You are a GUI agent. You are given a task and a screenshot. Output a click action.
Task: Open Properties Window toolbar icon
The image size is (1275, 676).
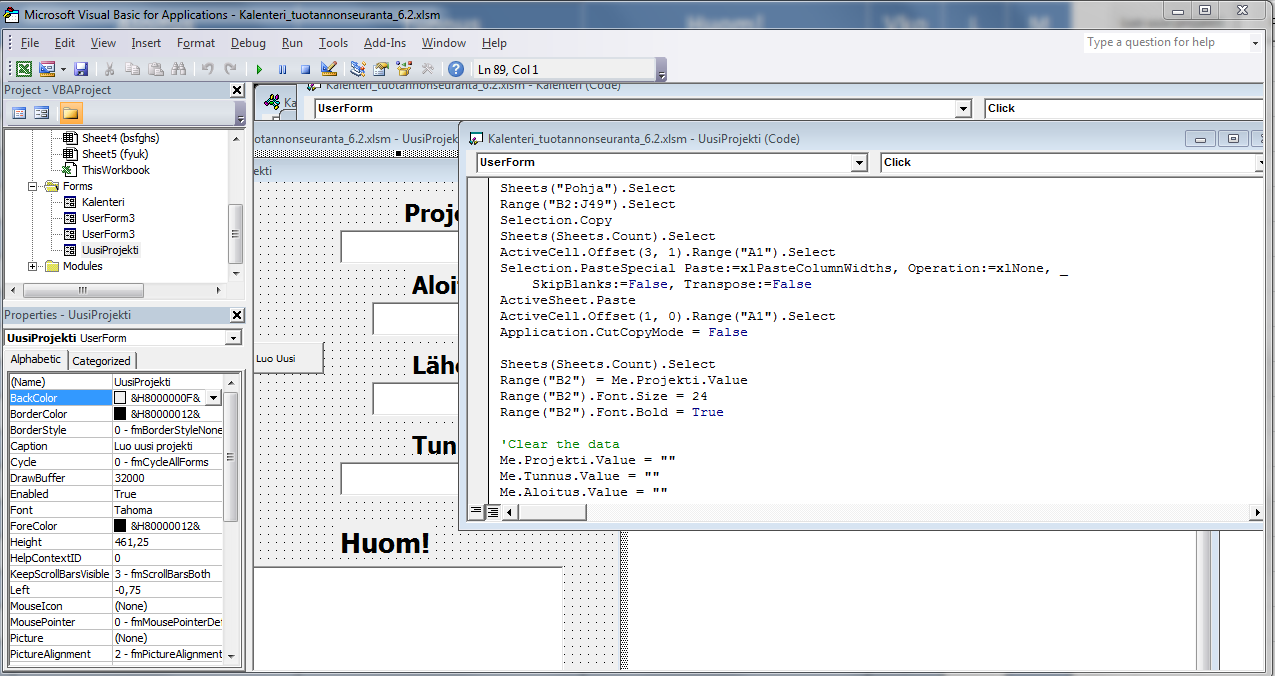tap(381, 69)
